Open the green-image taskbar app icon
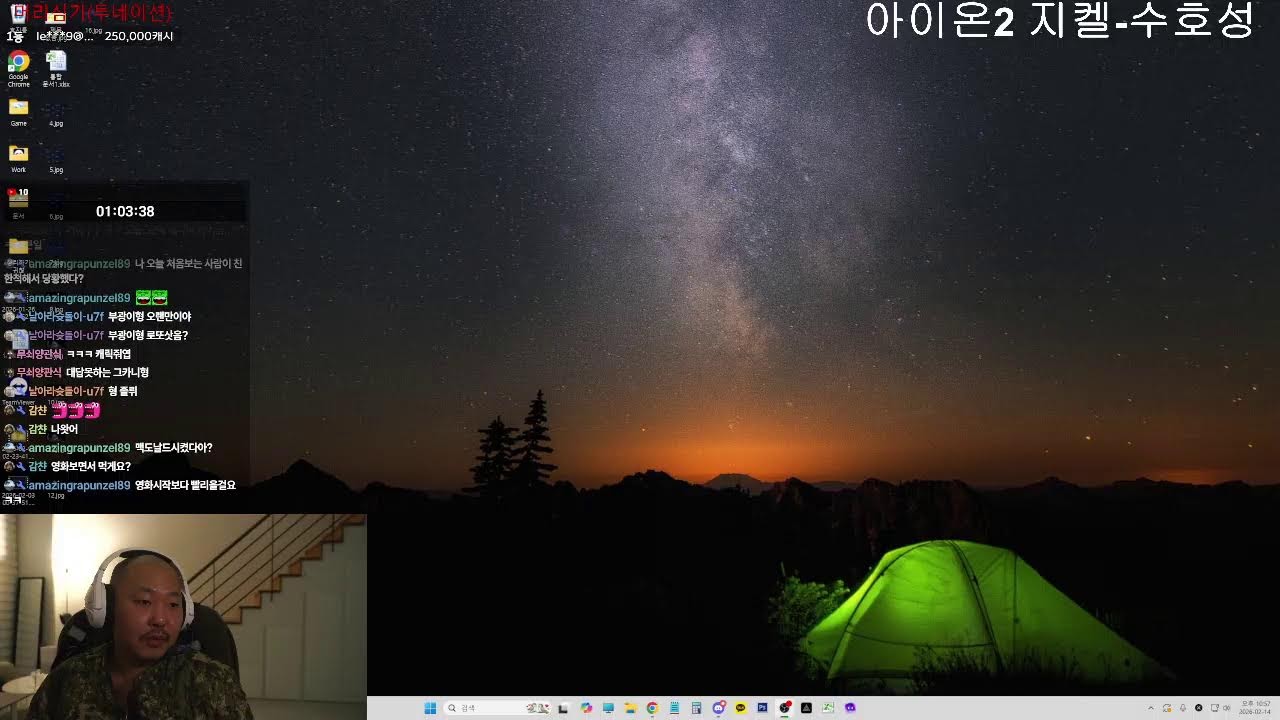Screen dimensions: 1280x720 click(x=827, y=708)
